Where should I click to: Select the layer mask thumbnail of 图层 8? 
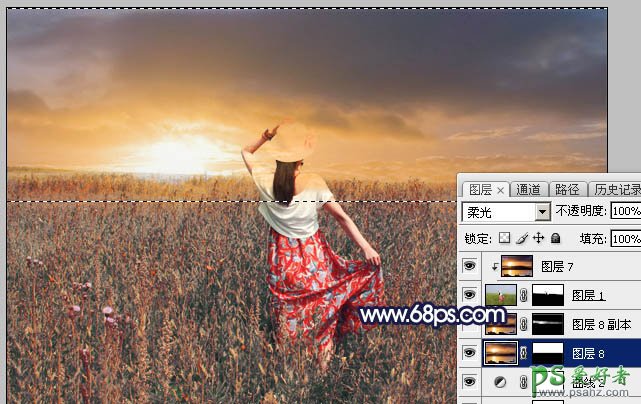(546, 353)
